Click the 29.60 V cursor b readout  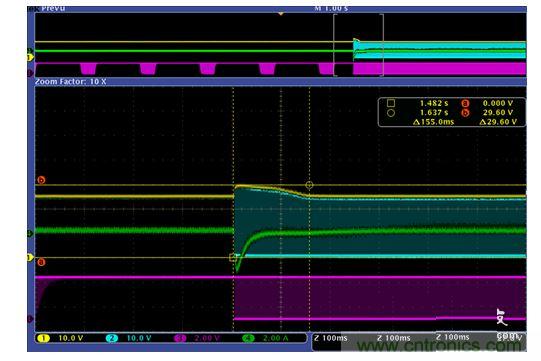(x=498, y=113)
